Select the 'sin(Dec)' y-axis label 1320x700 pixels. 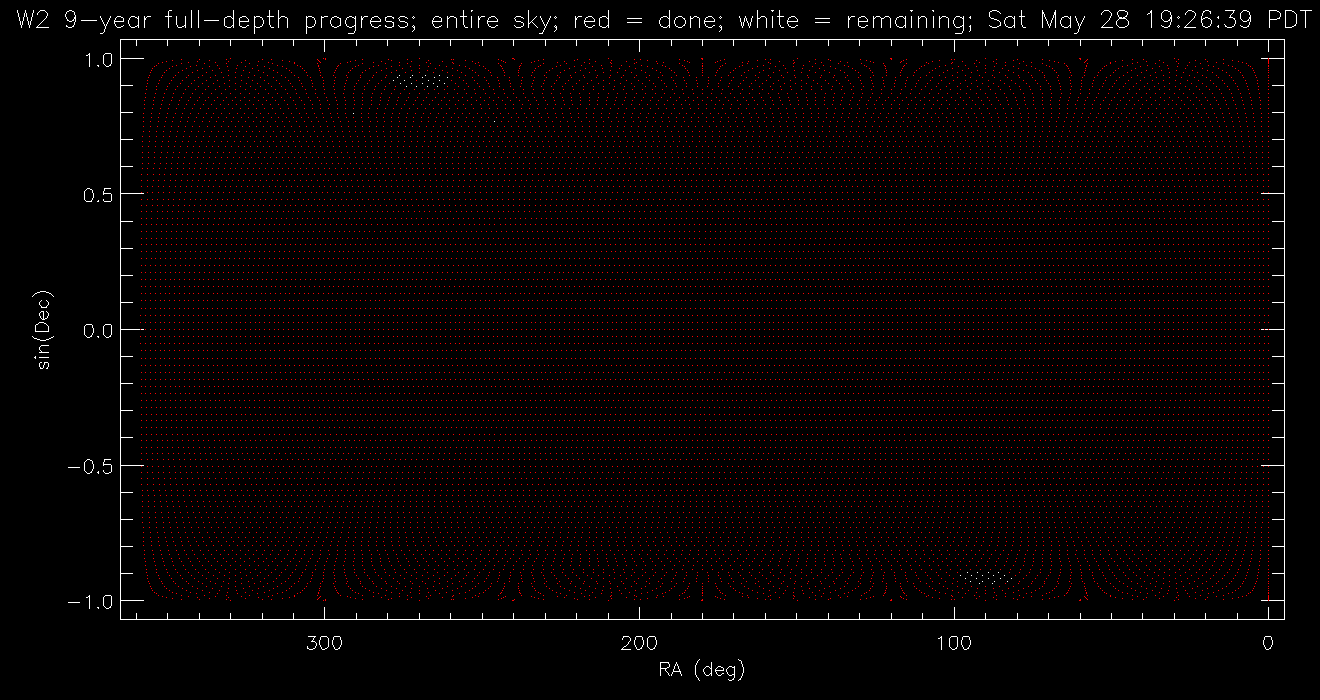pyautogui.click(x=44, y=329)
